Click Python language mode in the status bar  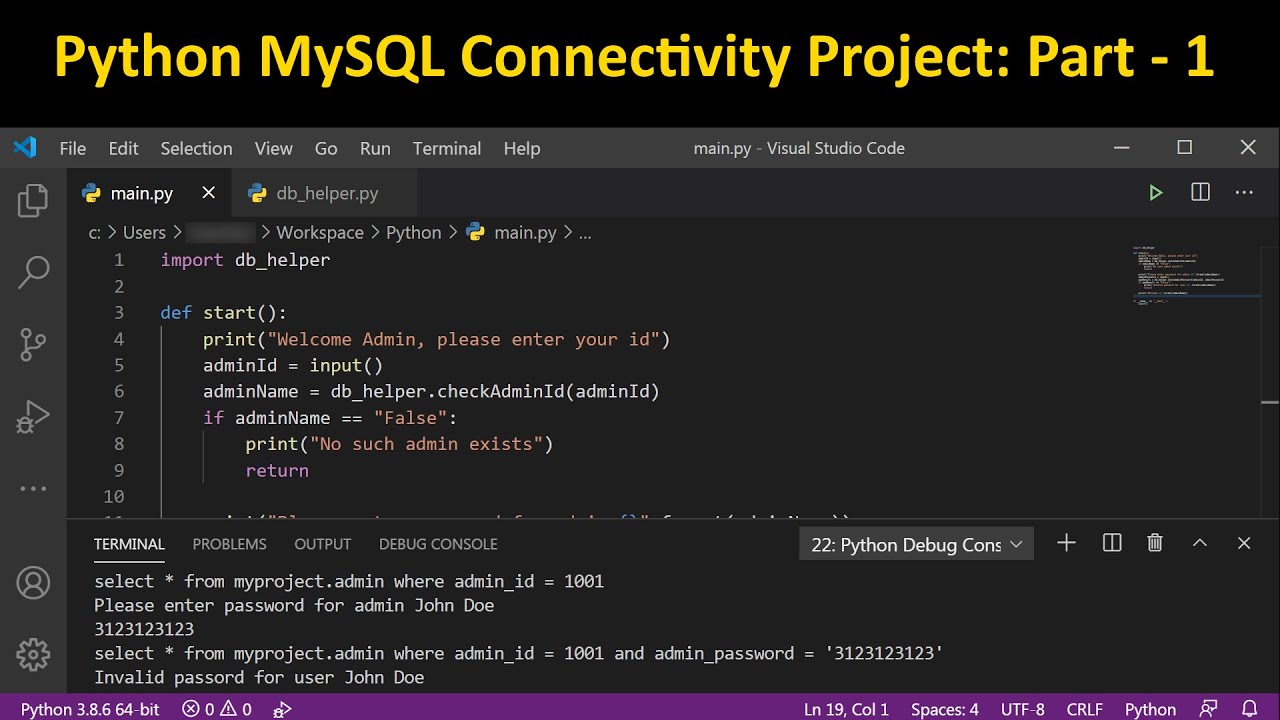click(1150, 709)
